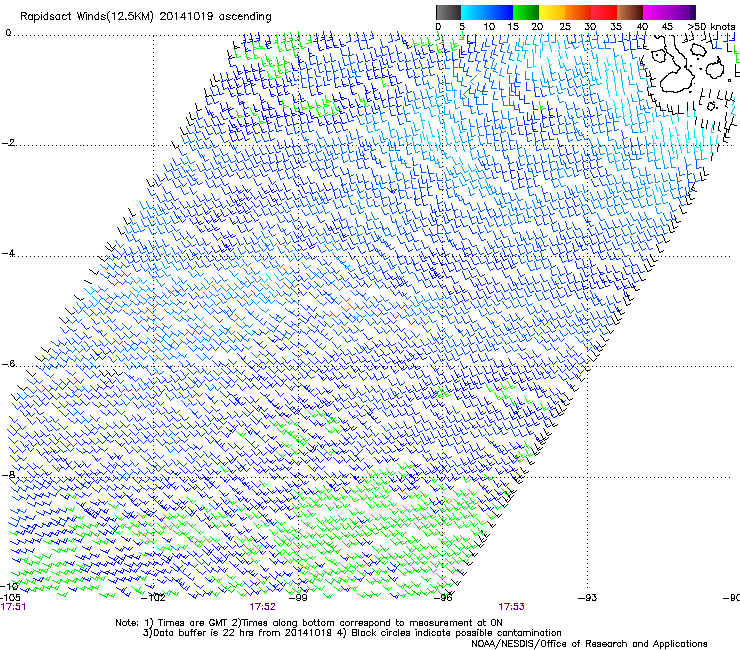Click the longitude label '-96'

(x=443, y=598)
